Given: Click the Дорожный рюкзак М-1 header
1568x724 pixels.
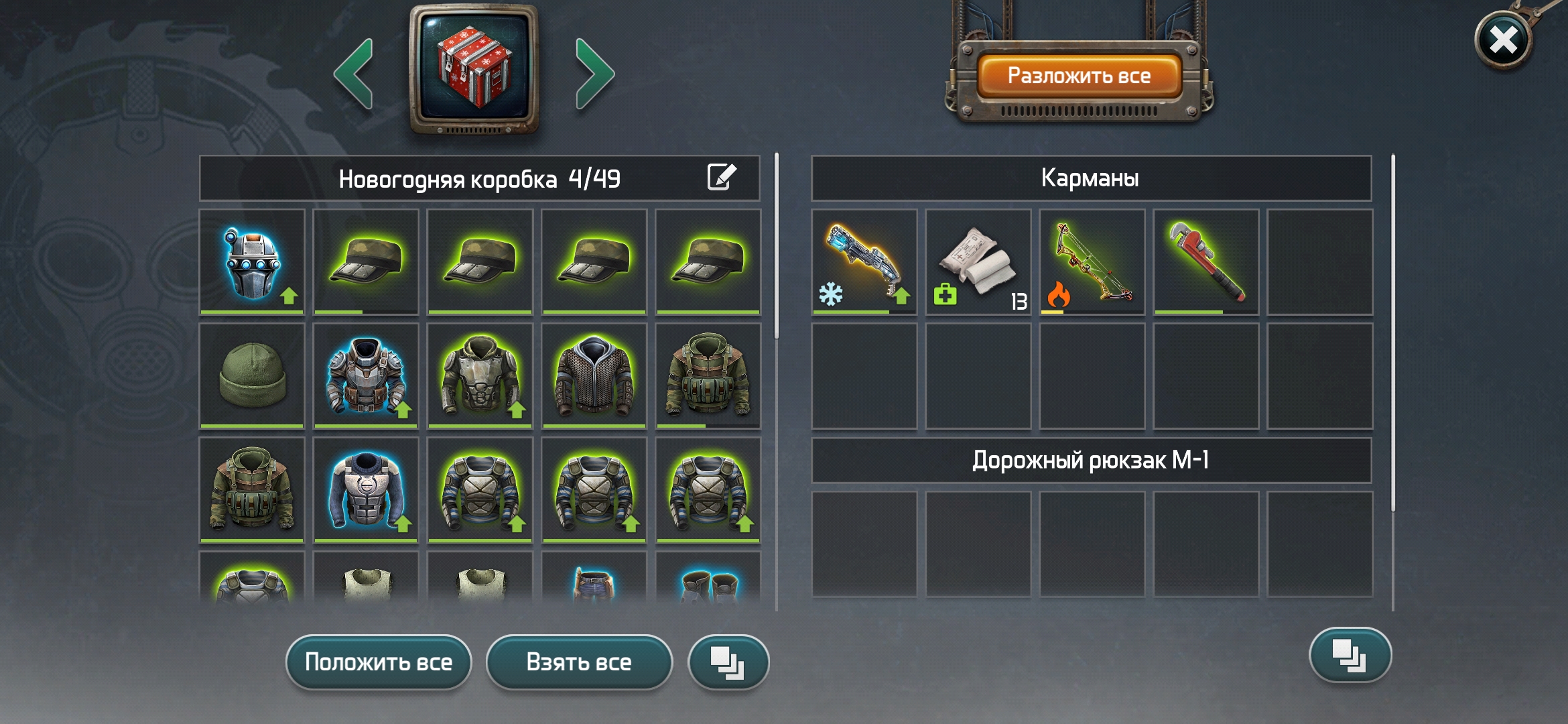Looking at the screenshot, I should point(1092,461).
